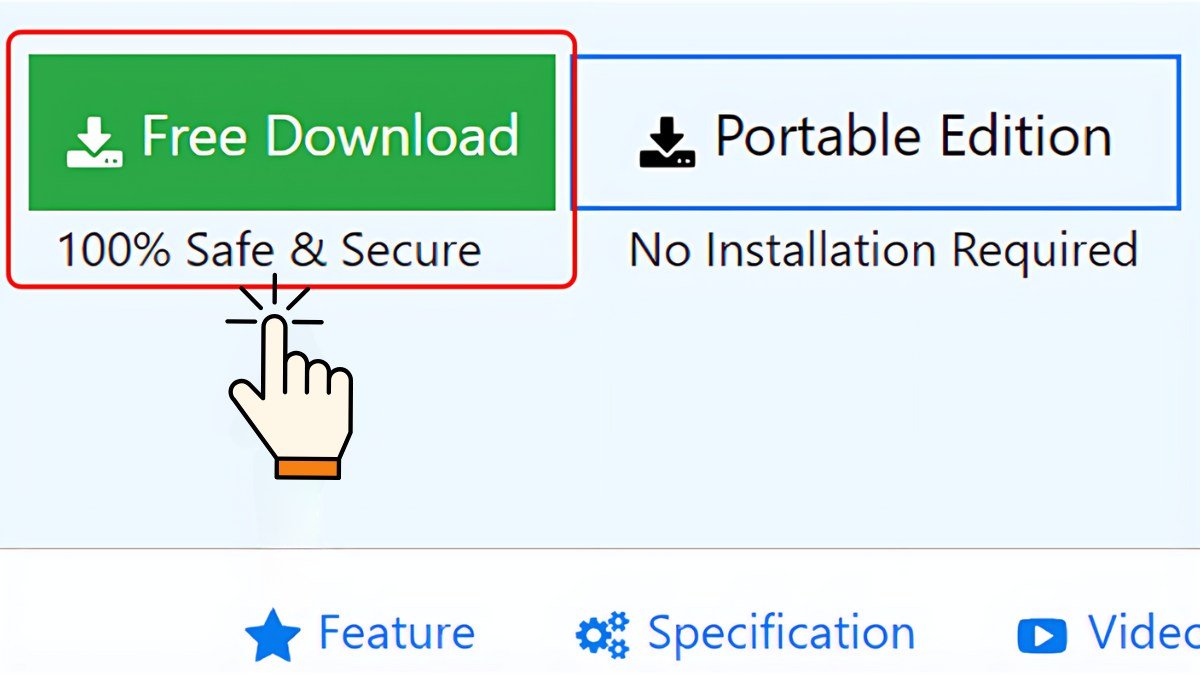Click the orange cuff of the hand icon
1200x675 pixels.
pos(308,468)
